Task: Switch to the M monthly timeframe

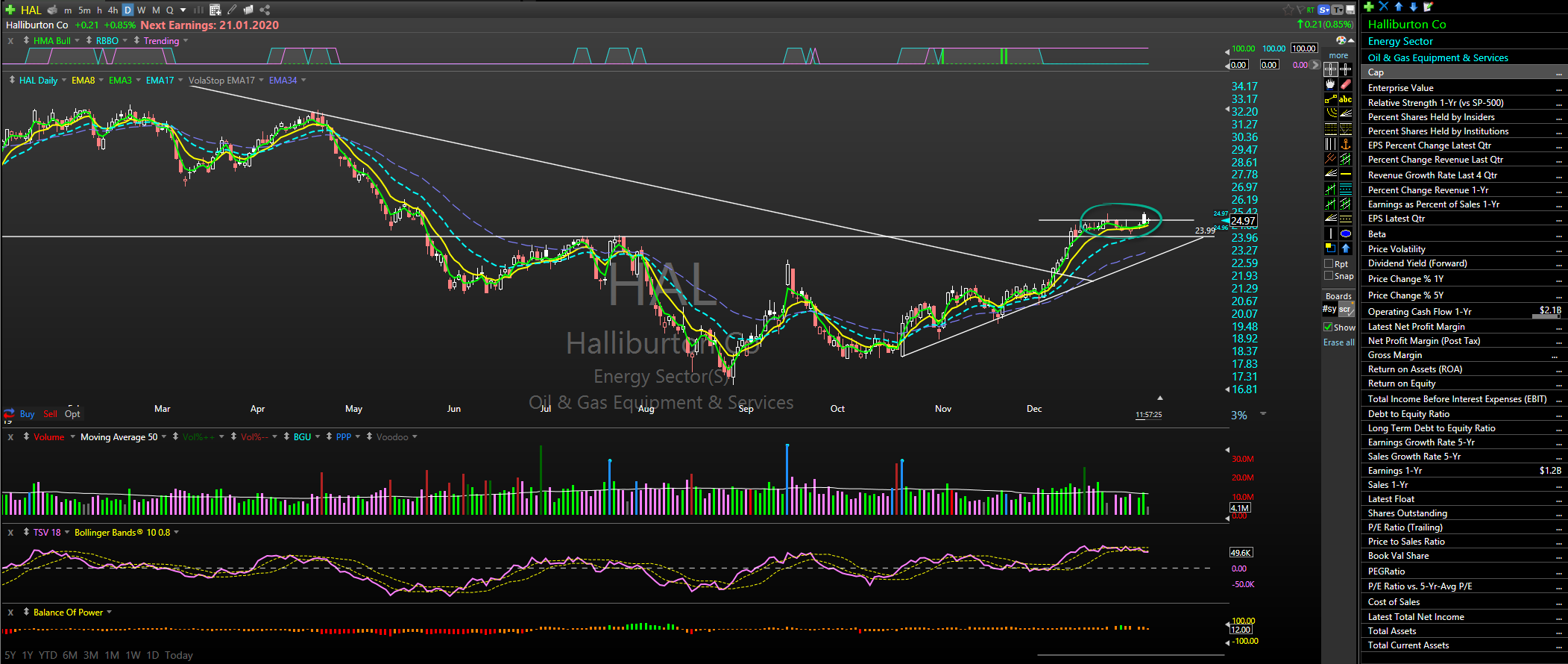Action: pos(156,10)
